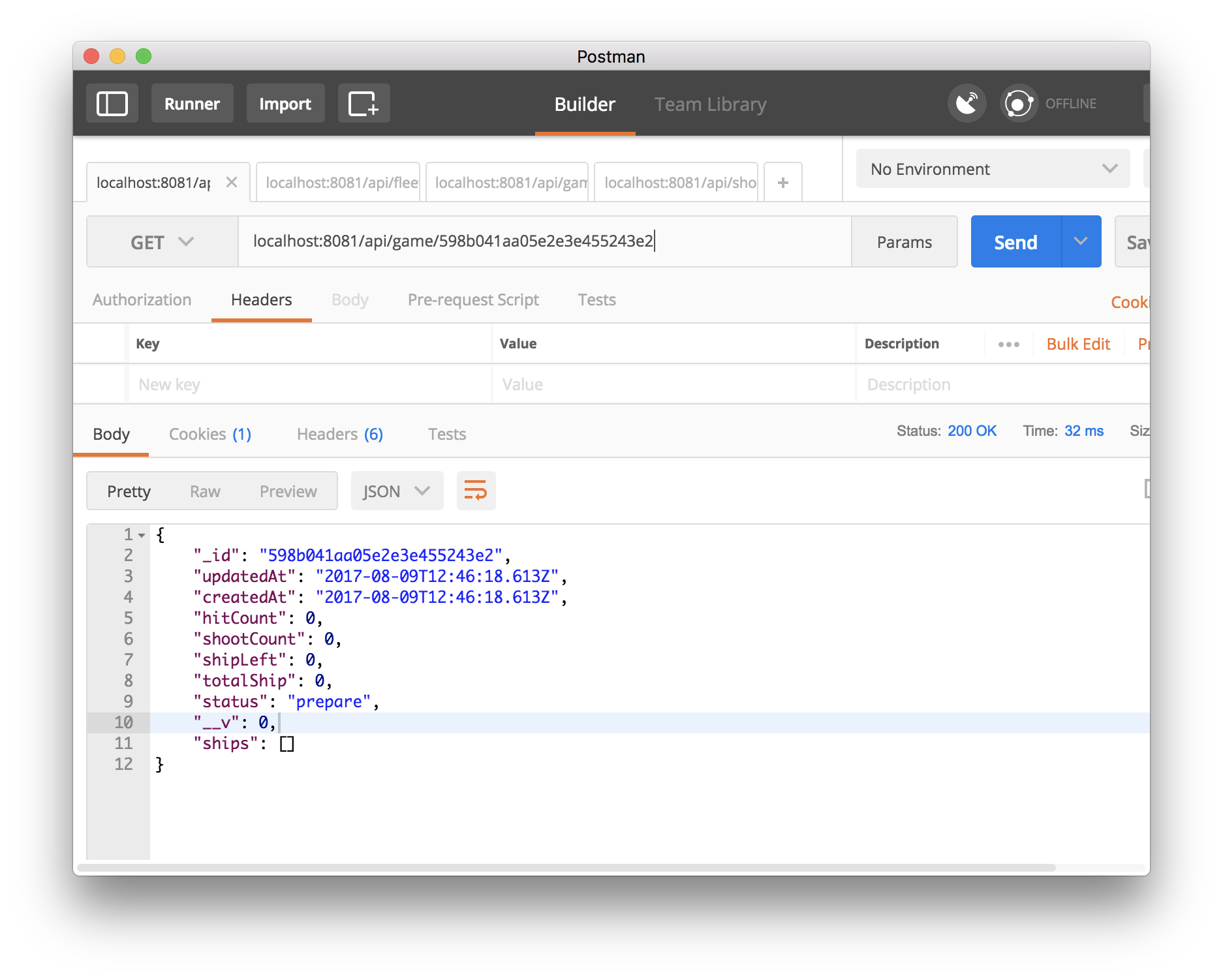Switch response view to Pretty
The height and width of the screenshot is (980, 1223).
pos(129,491)
